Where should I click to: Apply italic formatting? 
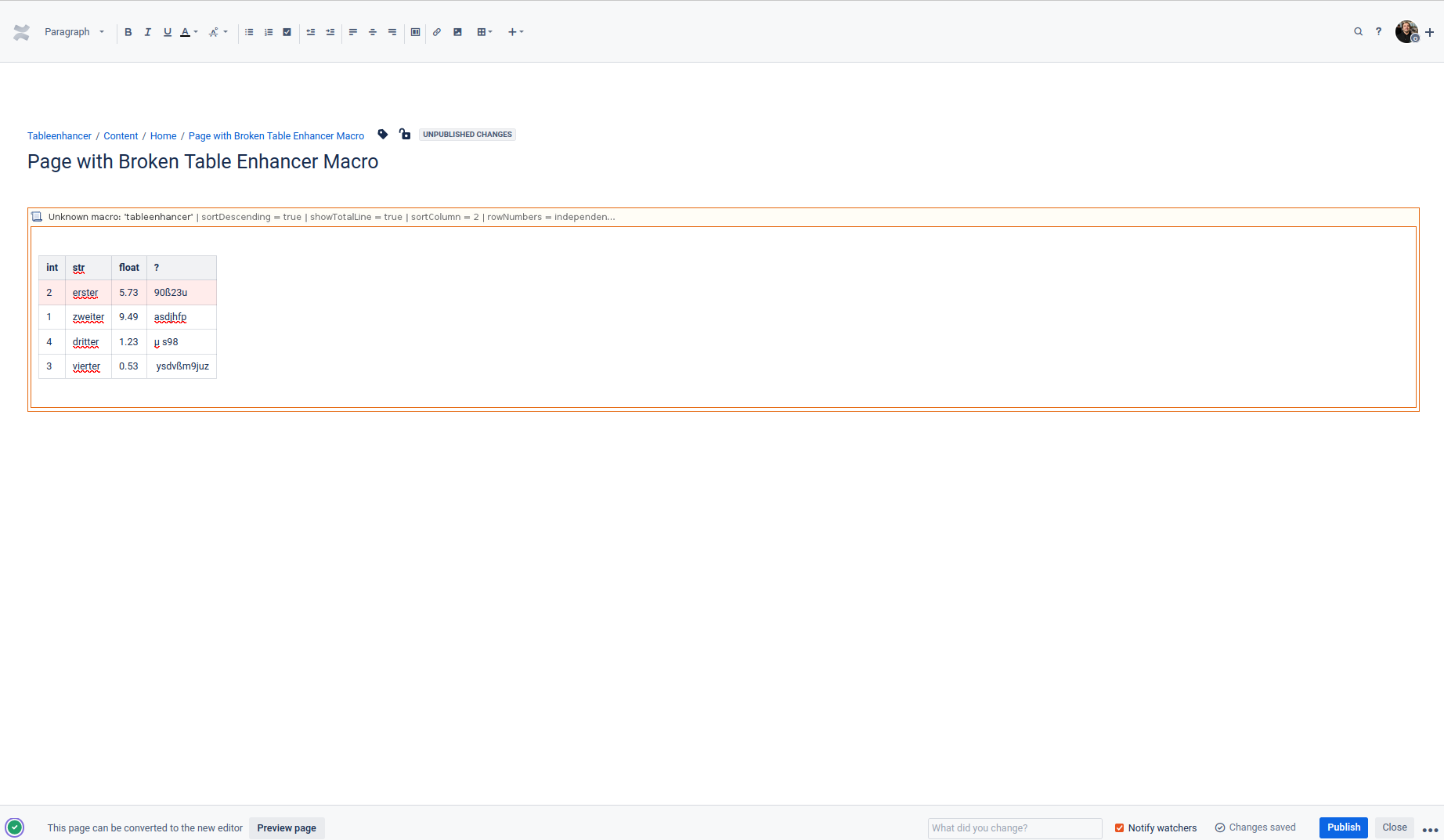(x=147, y=32)
